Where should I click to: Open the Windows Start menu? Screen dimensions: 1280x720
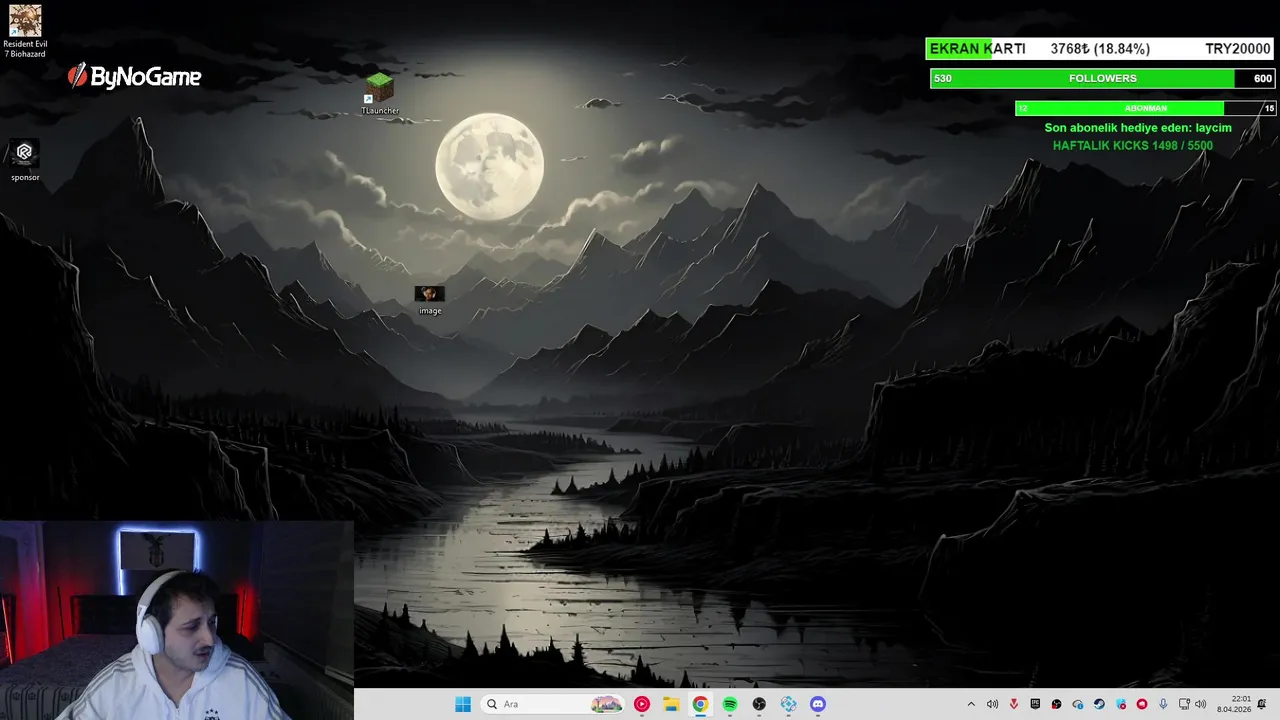[463, 704]
